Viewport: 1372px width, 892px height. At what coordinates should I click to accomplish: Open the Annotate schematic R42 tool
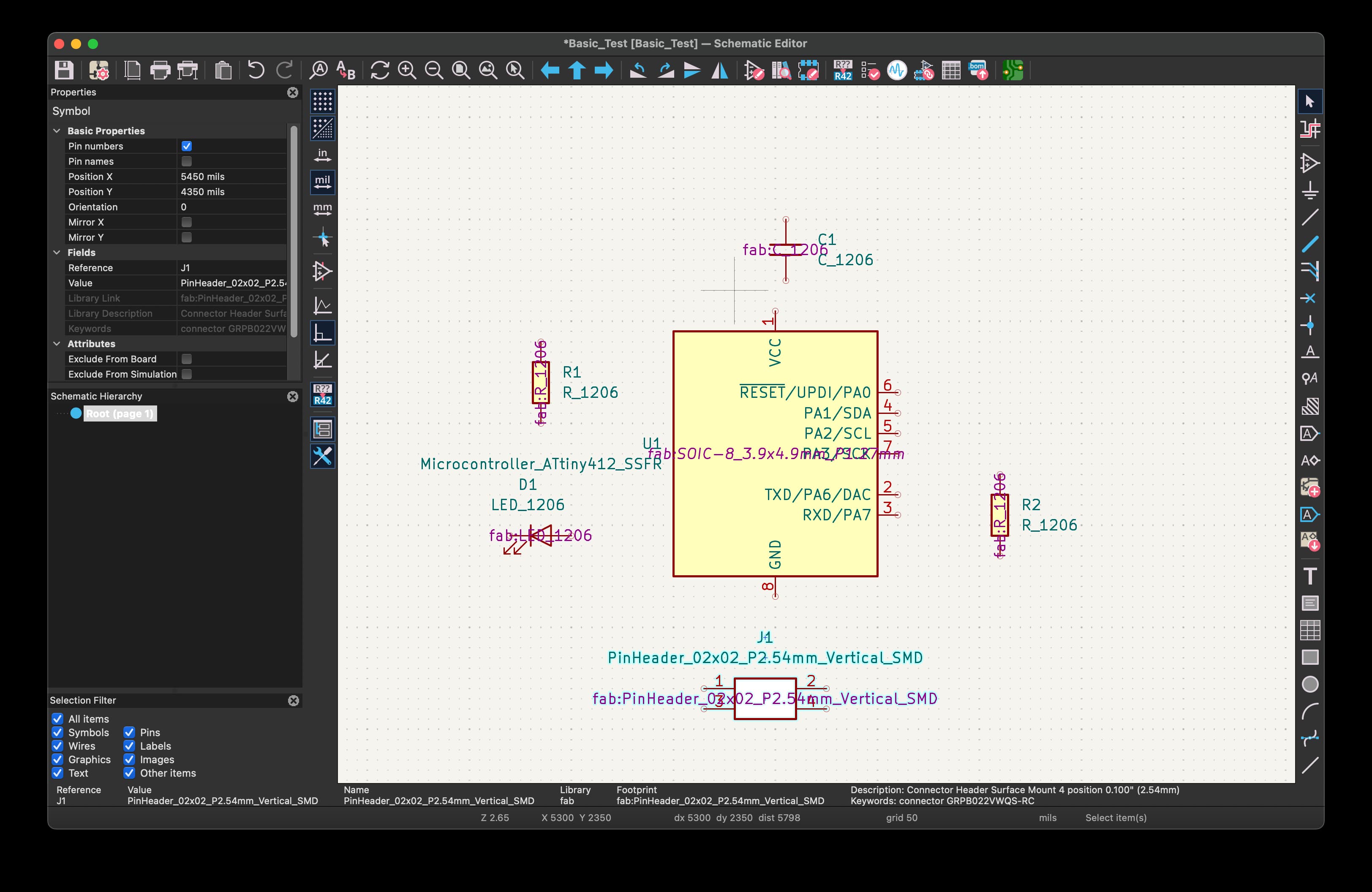tap(843, 70)
